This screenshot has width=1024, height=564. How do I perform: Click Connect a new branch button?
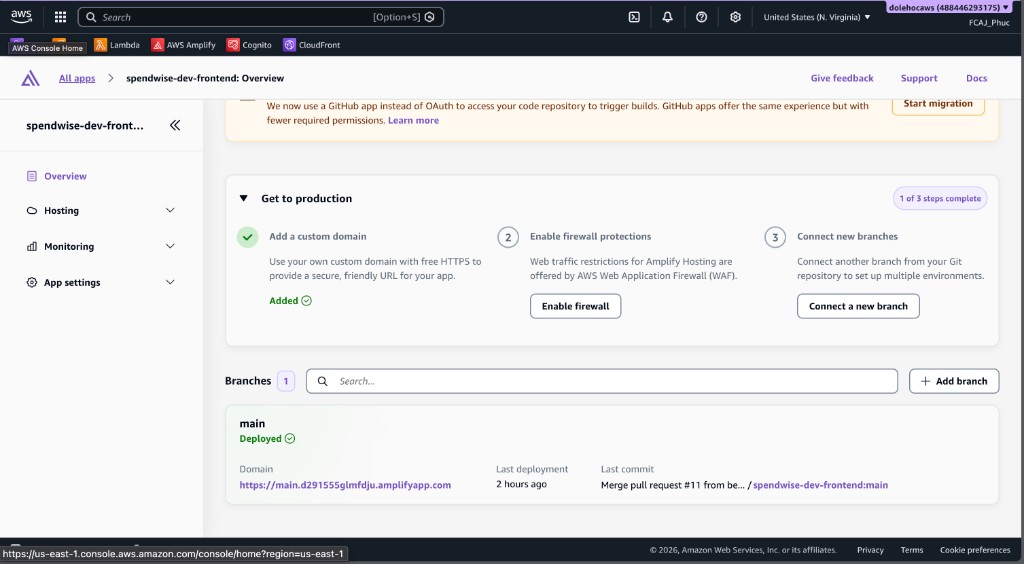858,306
